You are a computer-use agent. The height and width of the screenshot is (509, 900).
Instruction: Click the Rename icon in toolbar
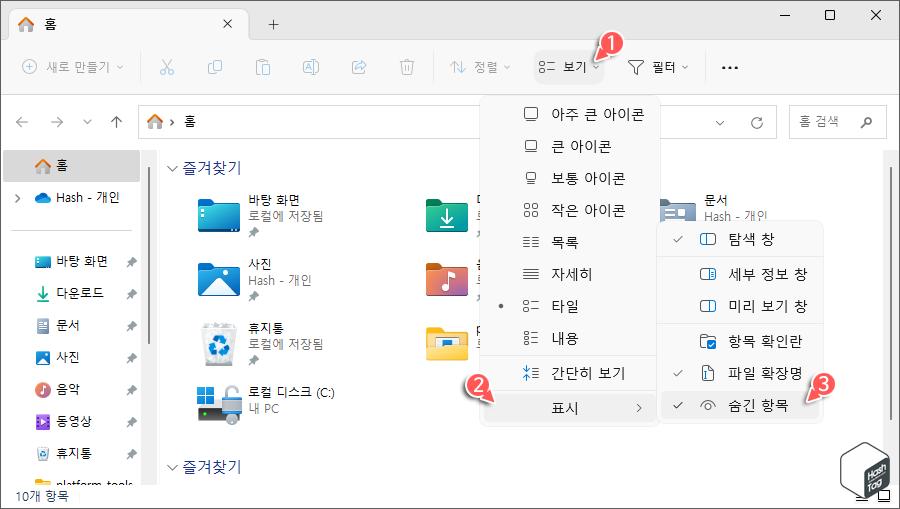(311, 67)
